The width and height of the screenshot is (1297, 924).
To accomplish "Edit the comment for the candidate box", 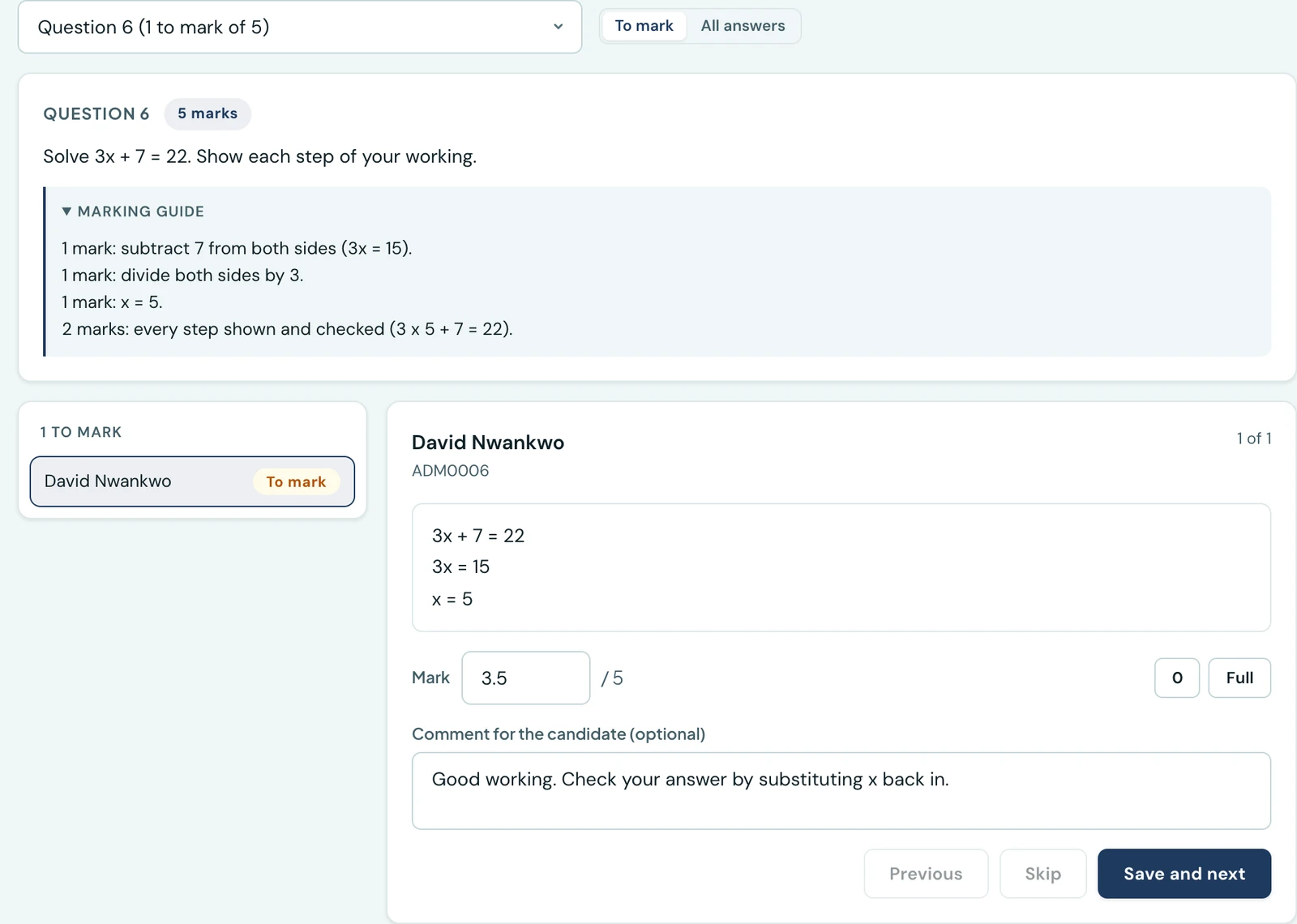I will pyautogui.click(x=841, y=791).
